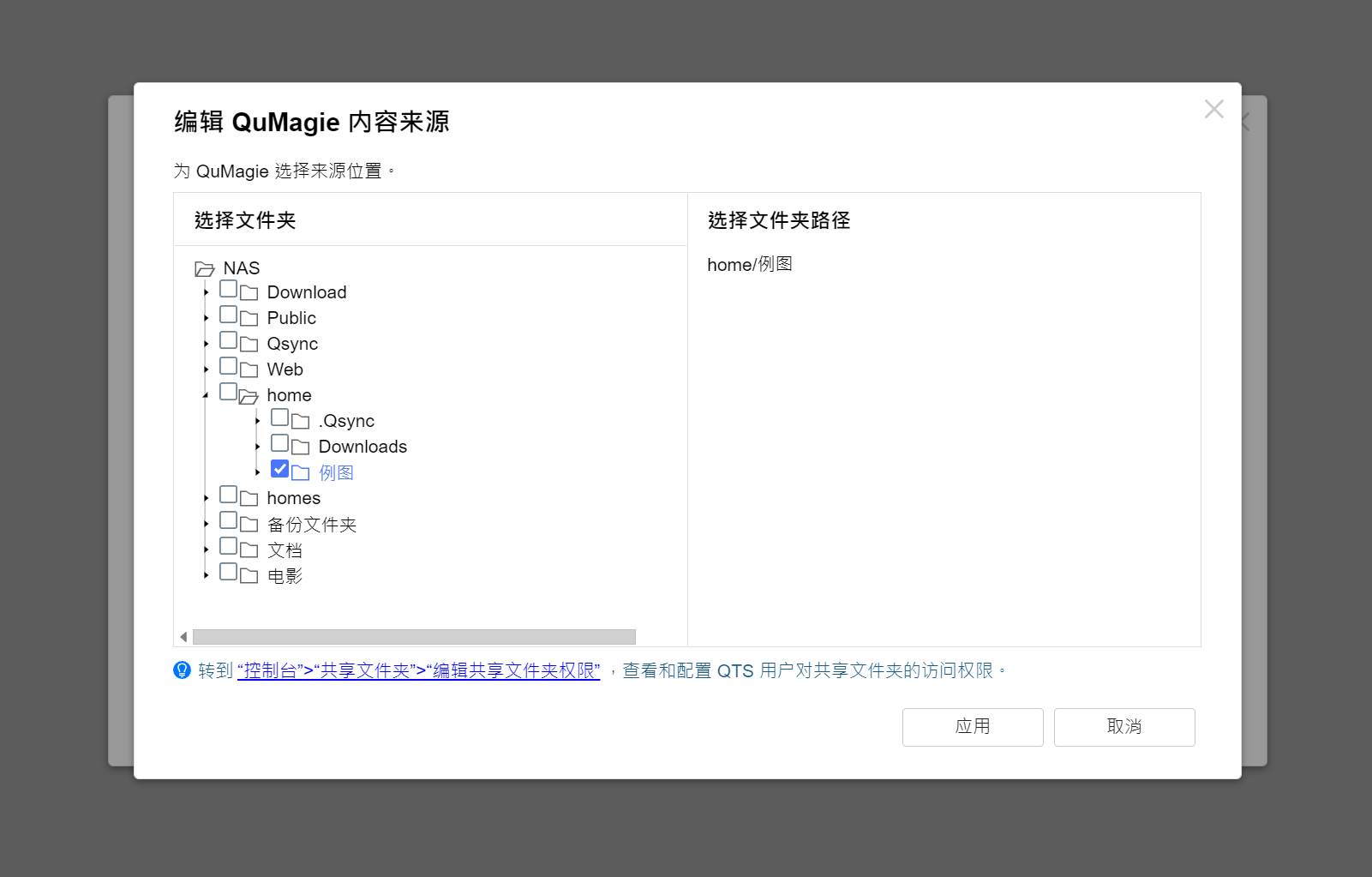Select the 电影 tree label

click(285, 575)
